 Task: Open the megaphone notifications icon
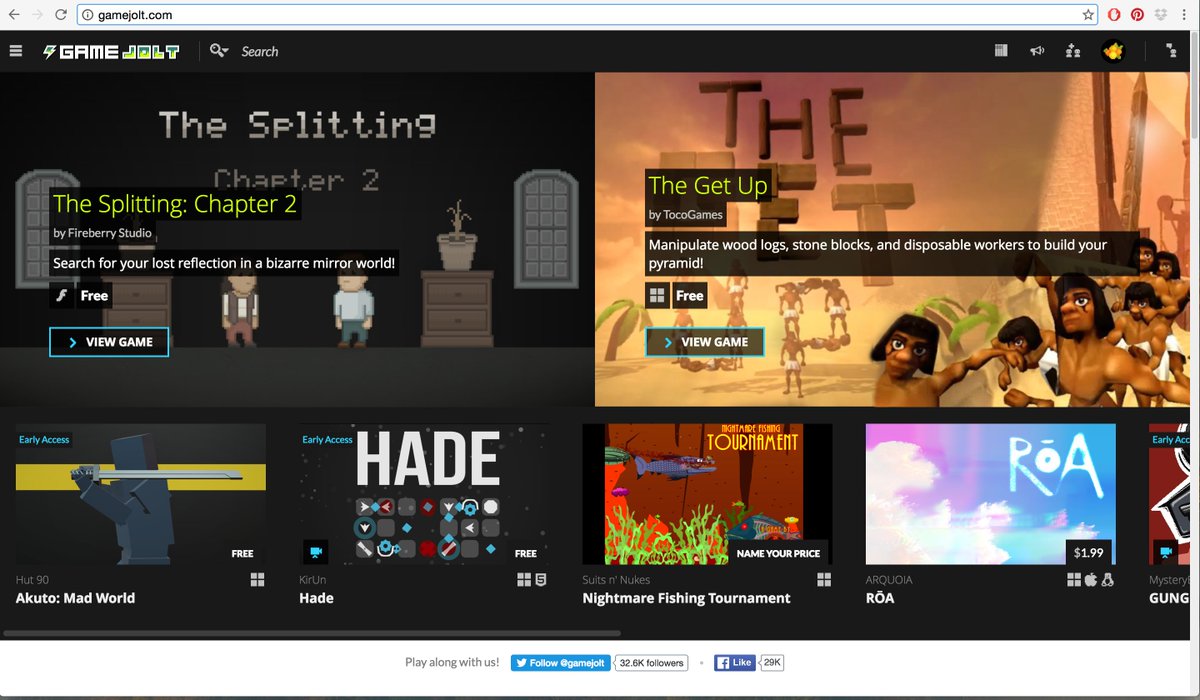(1038, 51)
